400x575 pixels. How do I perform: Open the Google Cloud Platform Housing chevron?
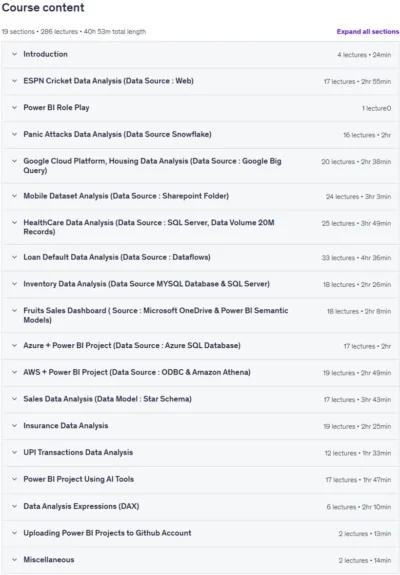tap(14, 161)
